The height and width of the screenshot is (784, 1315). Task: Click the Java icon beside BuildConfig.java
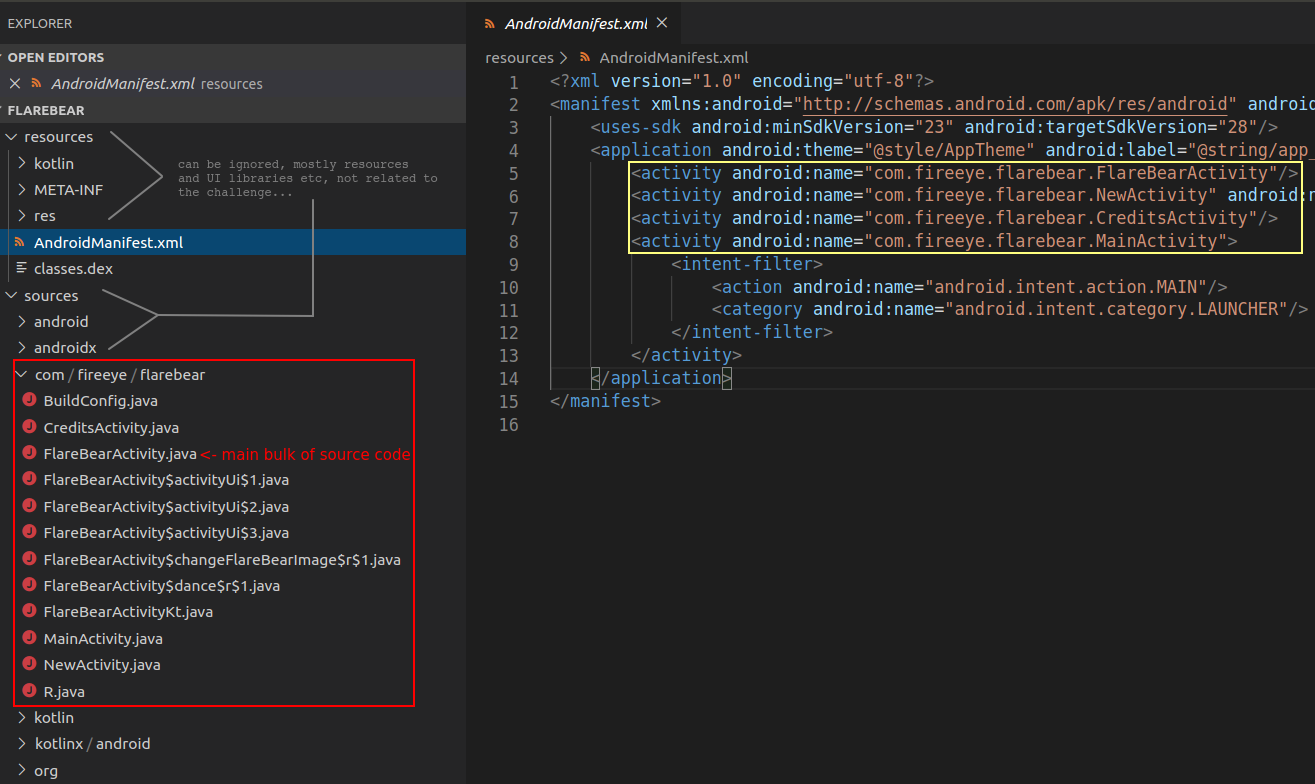[29, 400]
